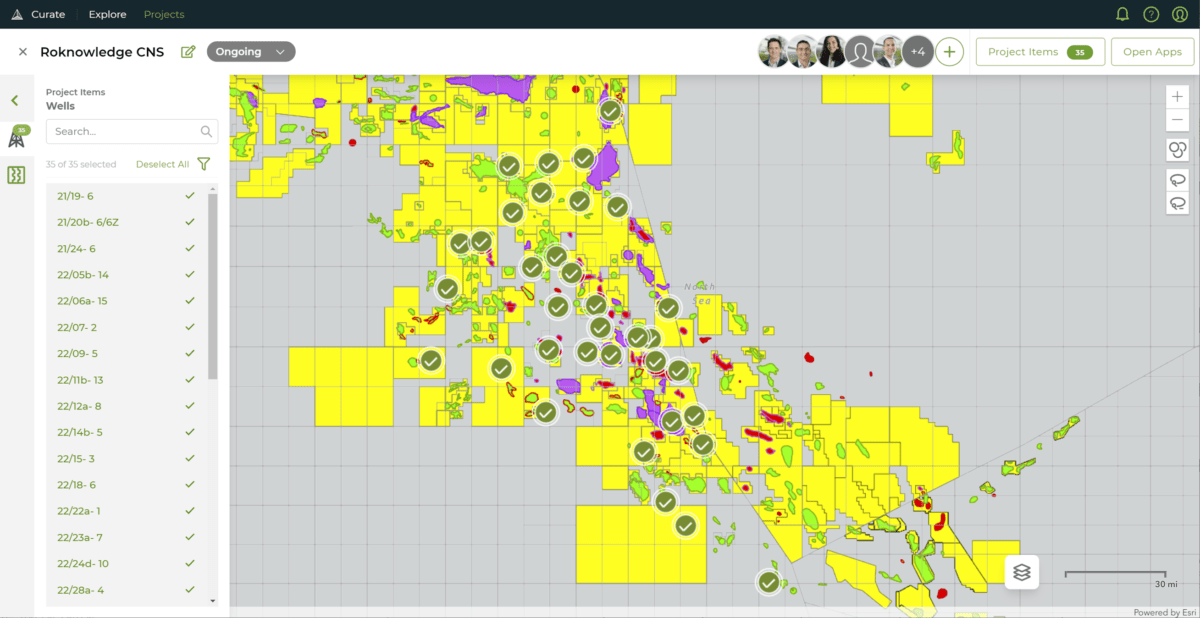
Task: Open the Wells derrick icon panel
Action: coord(16,137)
